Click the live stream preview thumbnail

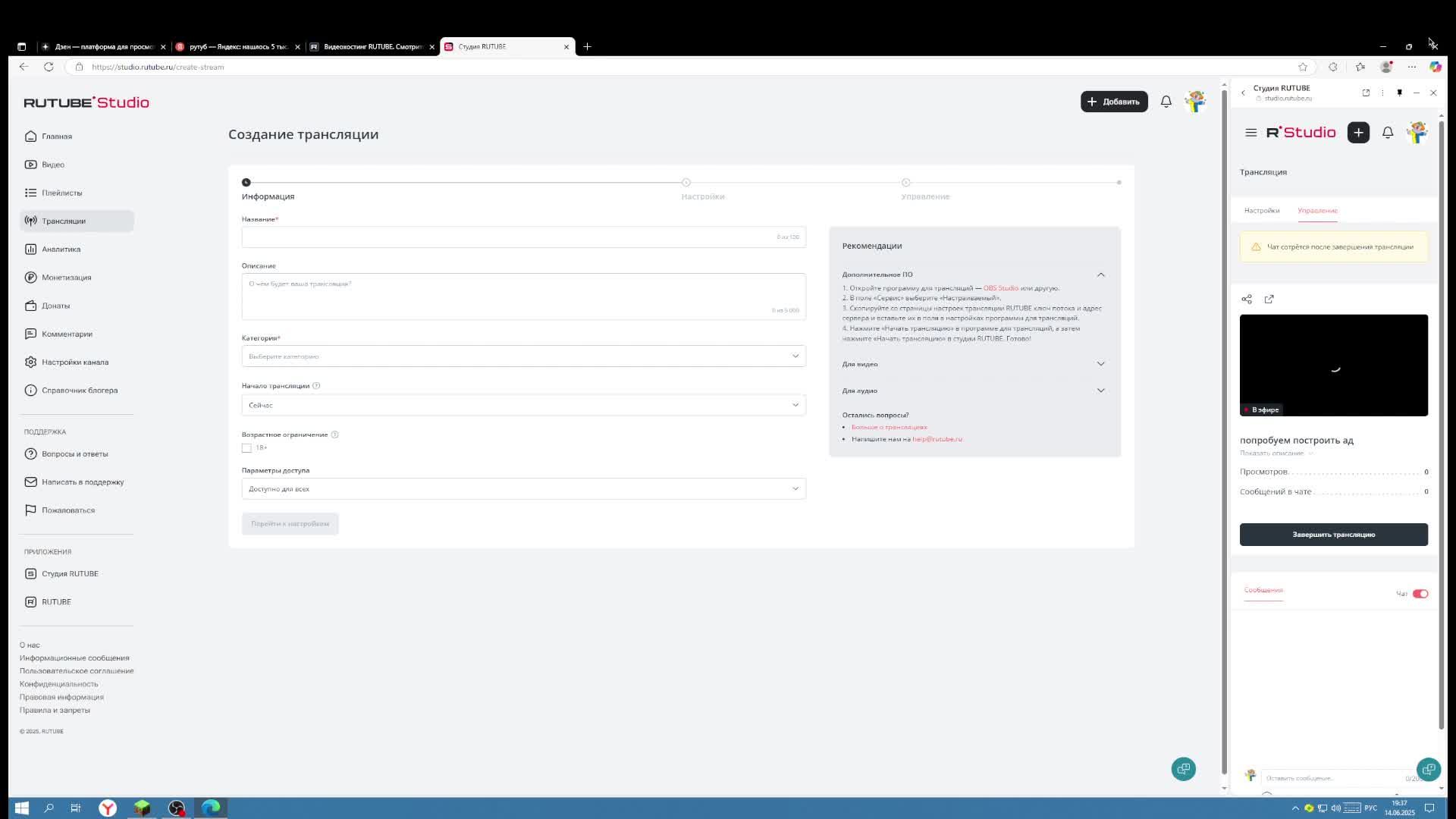[1334, 366]
